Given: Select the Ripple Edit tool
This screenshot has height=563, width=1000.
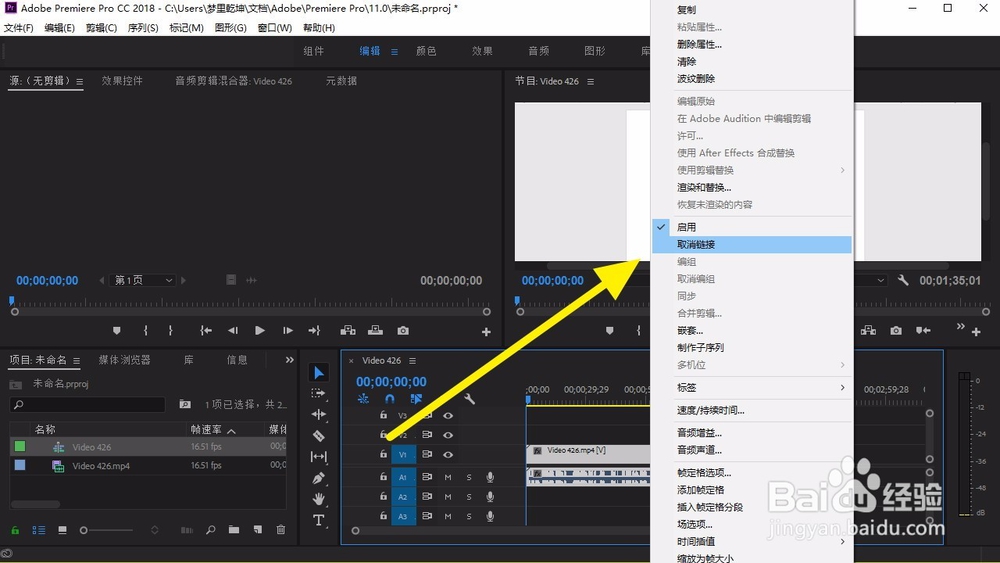Looking at the screenshot, I should coord(318,414).
